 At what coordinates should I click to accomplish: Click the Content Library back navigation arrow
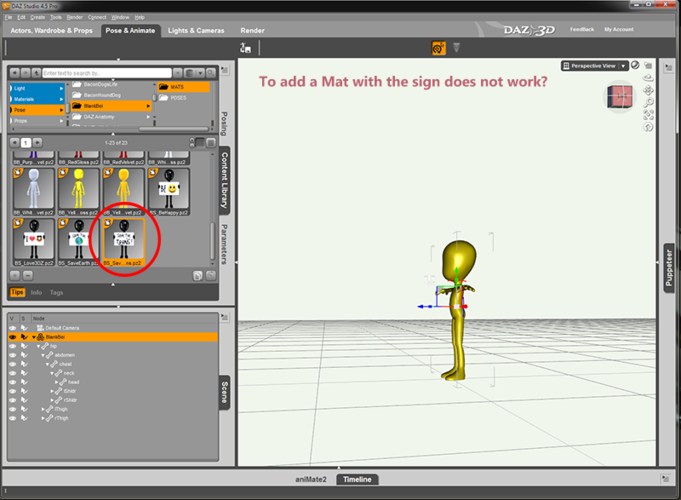click(x=15, y=73)
